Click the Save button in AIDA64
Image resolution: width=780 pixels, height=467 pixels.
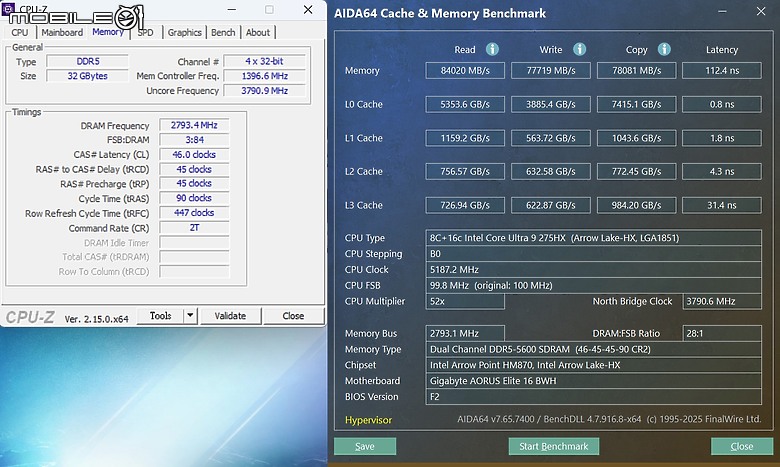[365, 446]
